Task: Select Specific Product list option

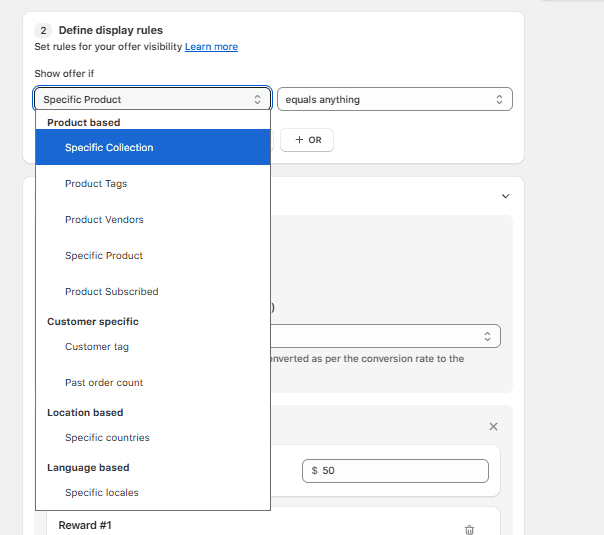Action: (153, 255)
